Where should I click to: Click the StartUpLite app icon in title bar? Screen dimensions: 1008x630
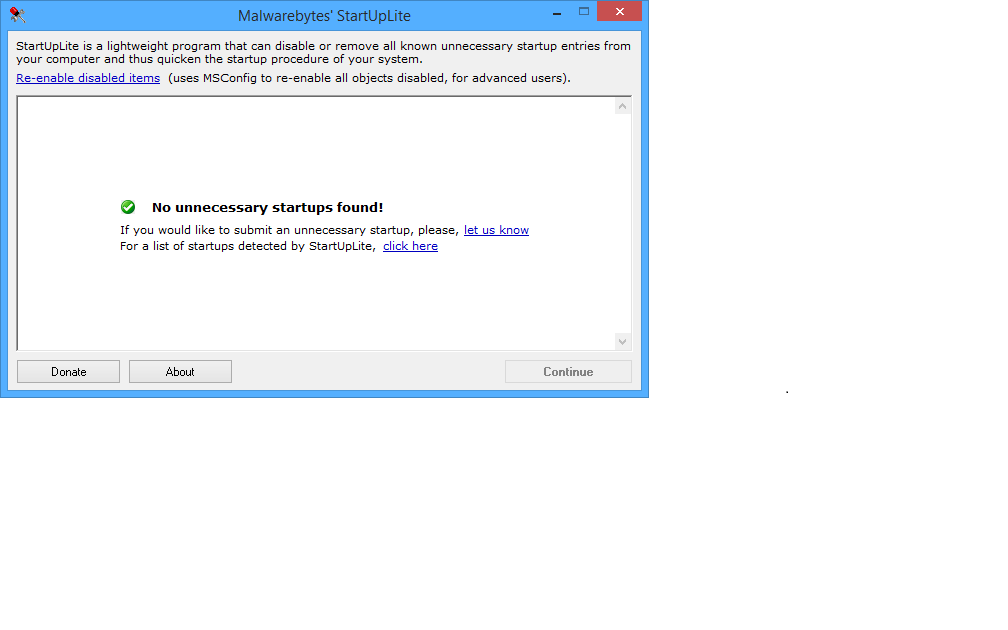click(x=17, y=14)
